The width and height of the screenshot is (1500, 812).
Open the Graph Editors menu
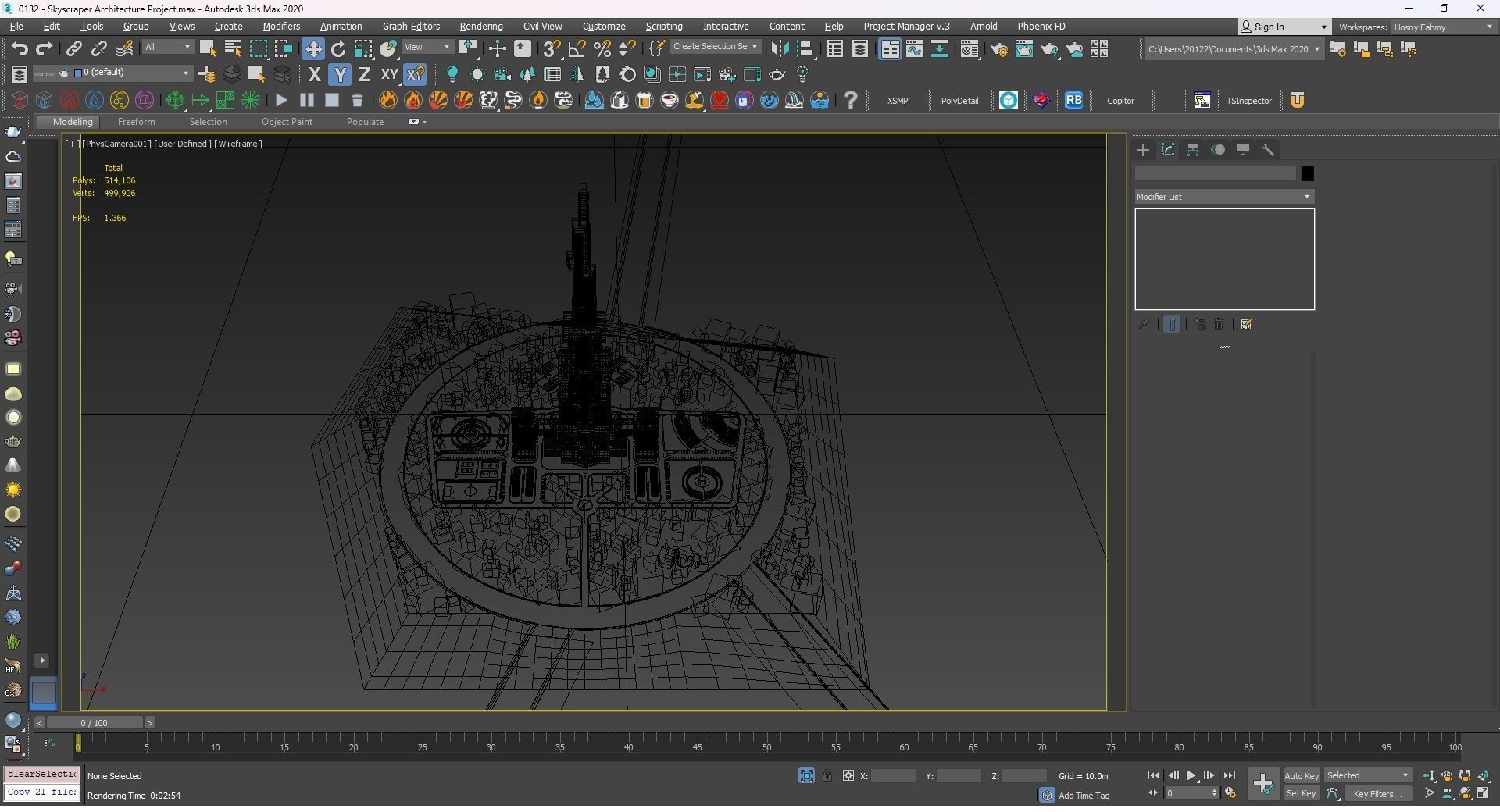coord(412,27)
